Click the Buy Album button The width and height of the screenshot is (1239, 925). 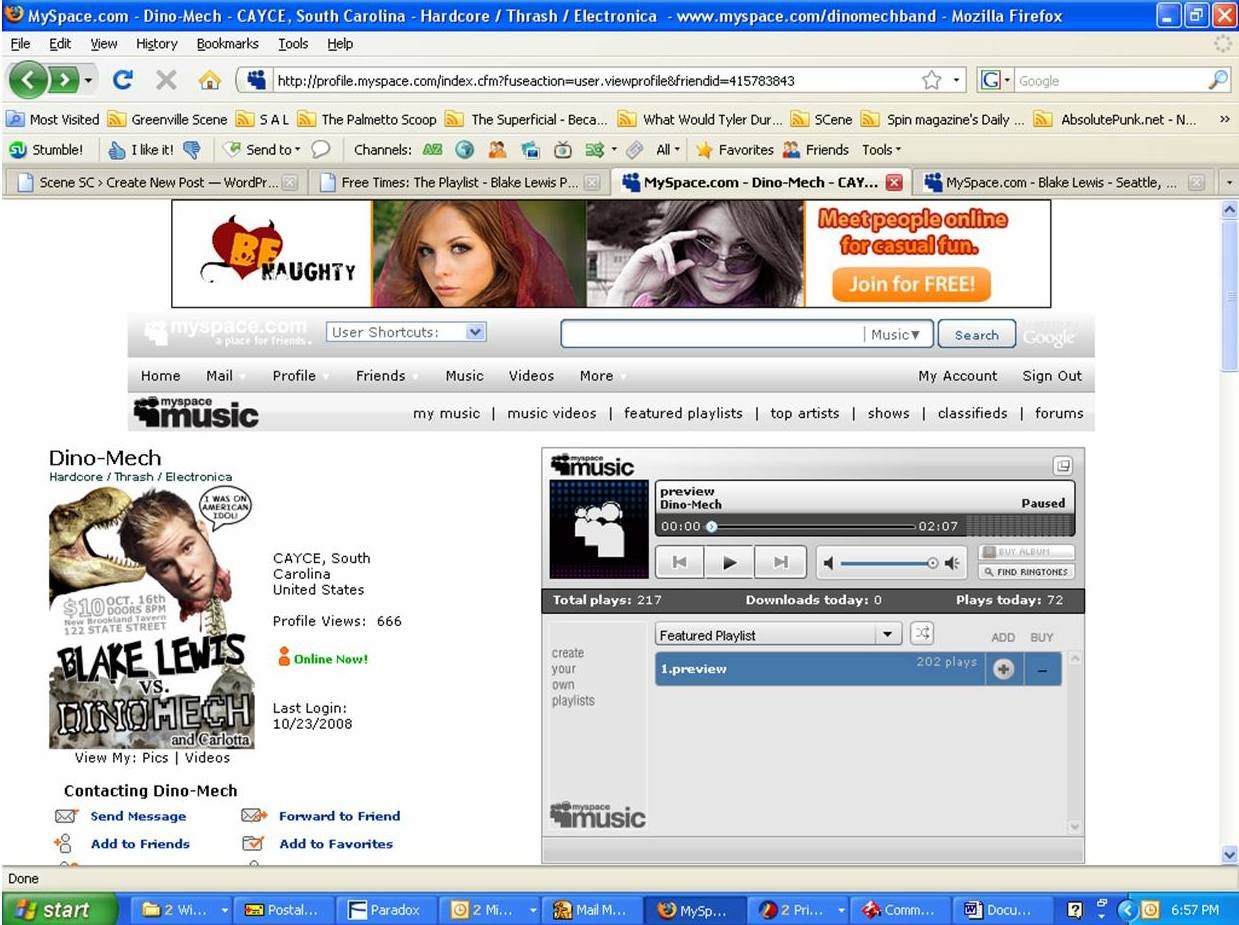(1026, 552)
